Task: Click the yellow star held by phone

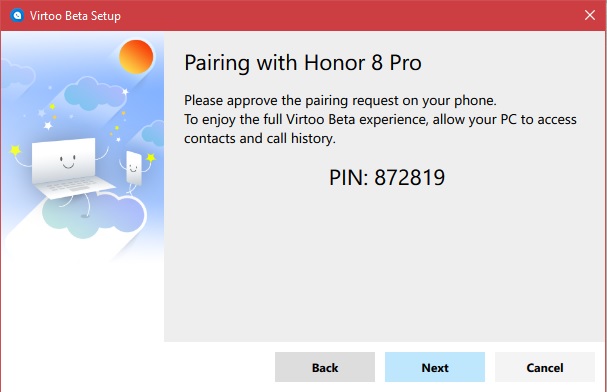Action: [x=151, y=157]
